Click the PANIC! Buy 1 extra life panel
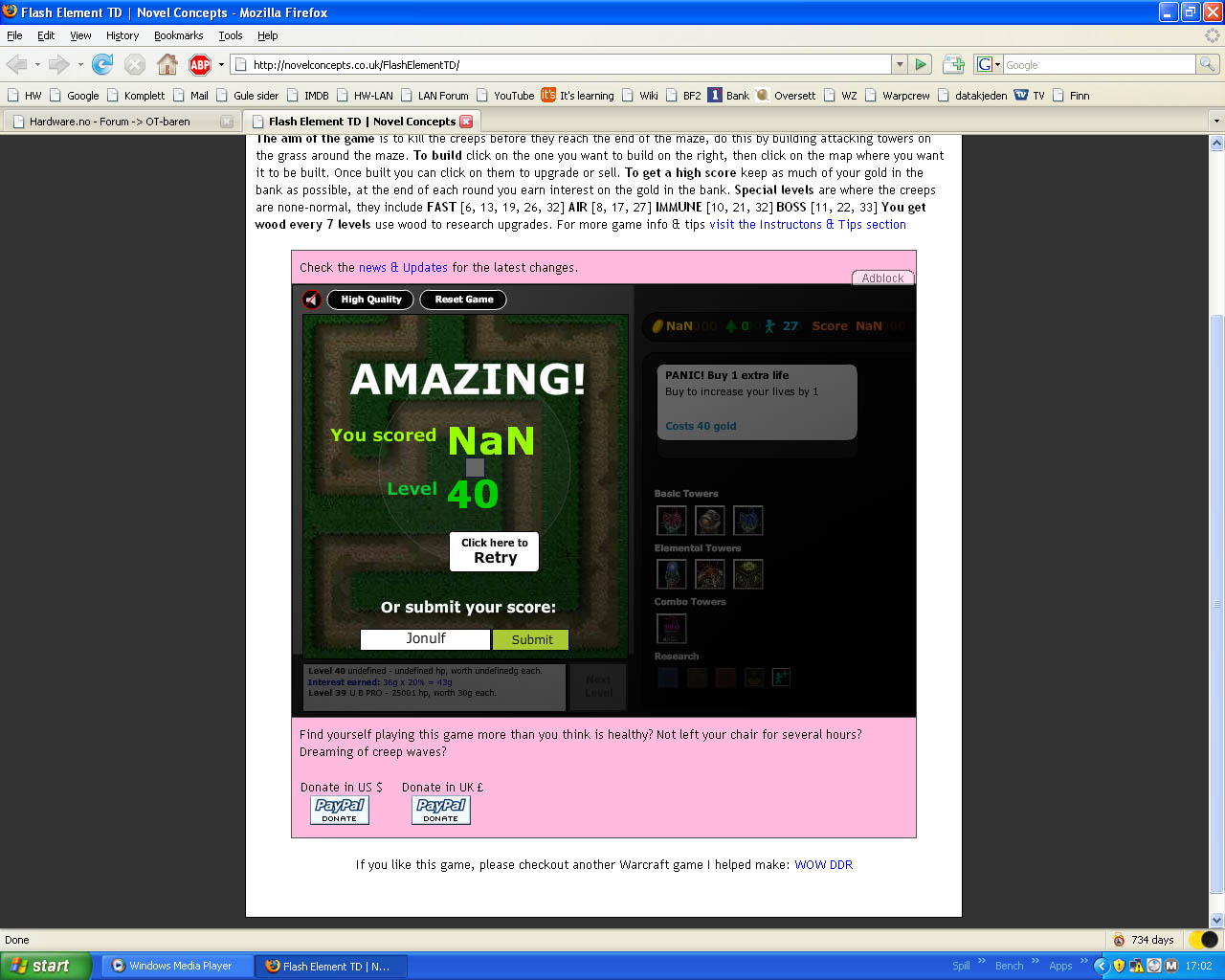The image size is (1225, 980). pos(756,402)
